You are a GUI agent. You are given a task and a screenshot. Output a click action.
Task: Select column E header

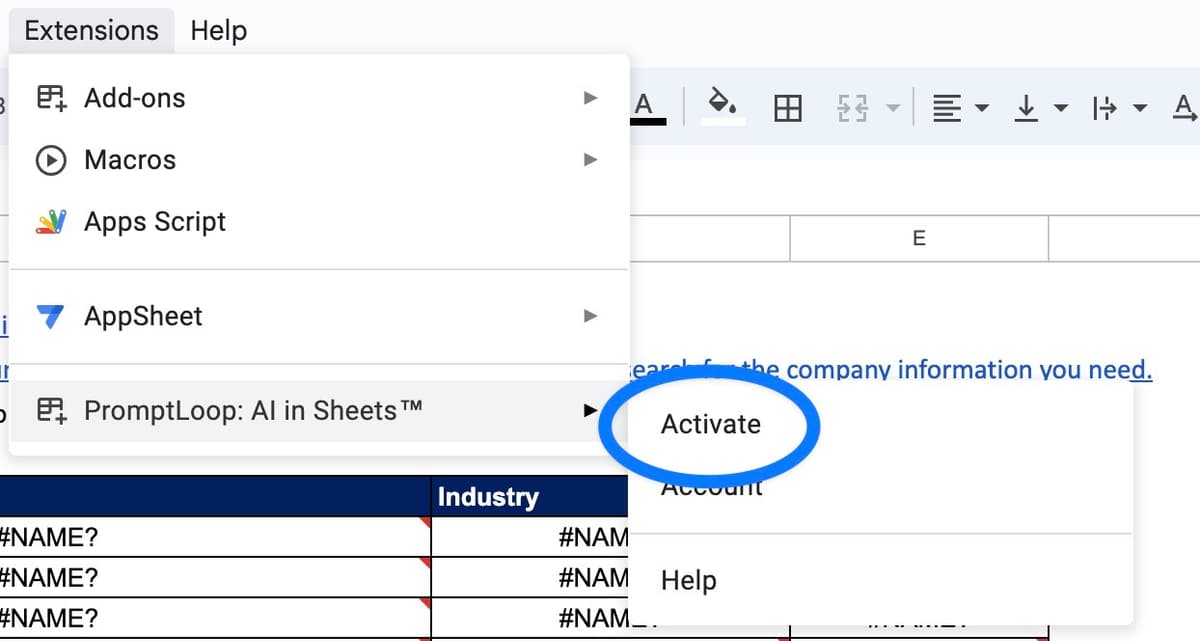tap(919, 238)
